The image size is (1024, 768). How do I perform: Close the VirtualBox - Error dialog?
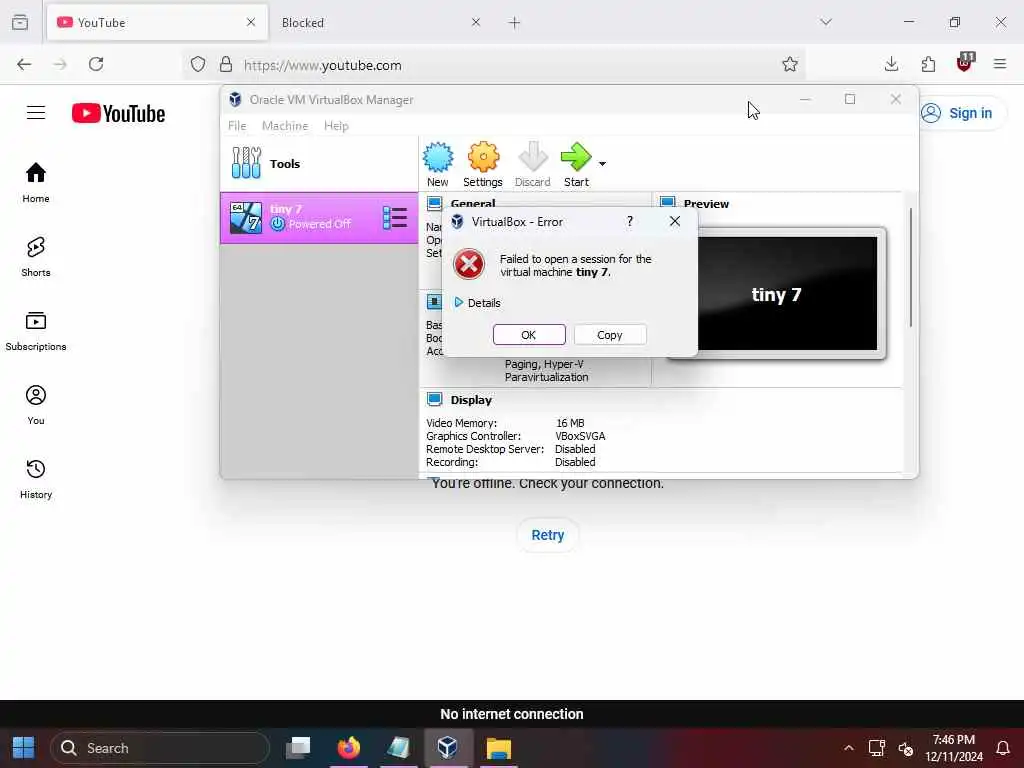(675, 221)
